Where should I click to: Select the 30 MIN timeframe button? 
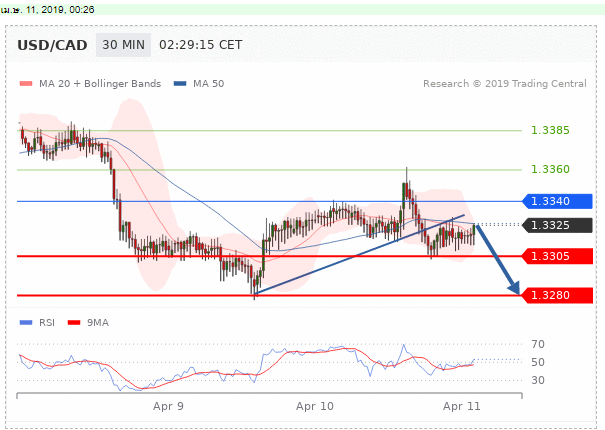[x=123, y=45]
